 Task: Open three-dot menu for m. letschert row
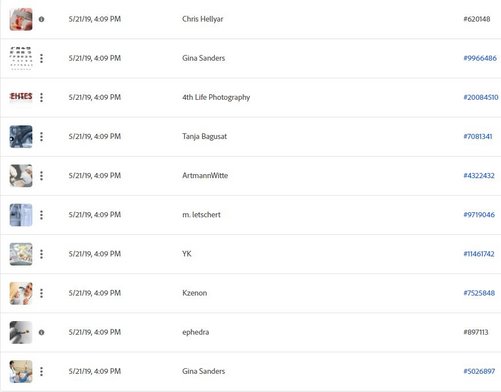(x=41, y=215)
